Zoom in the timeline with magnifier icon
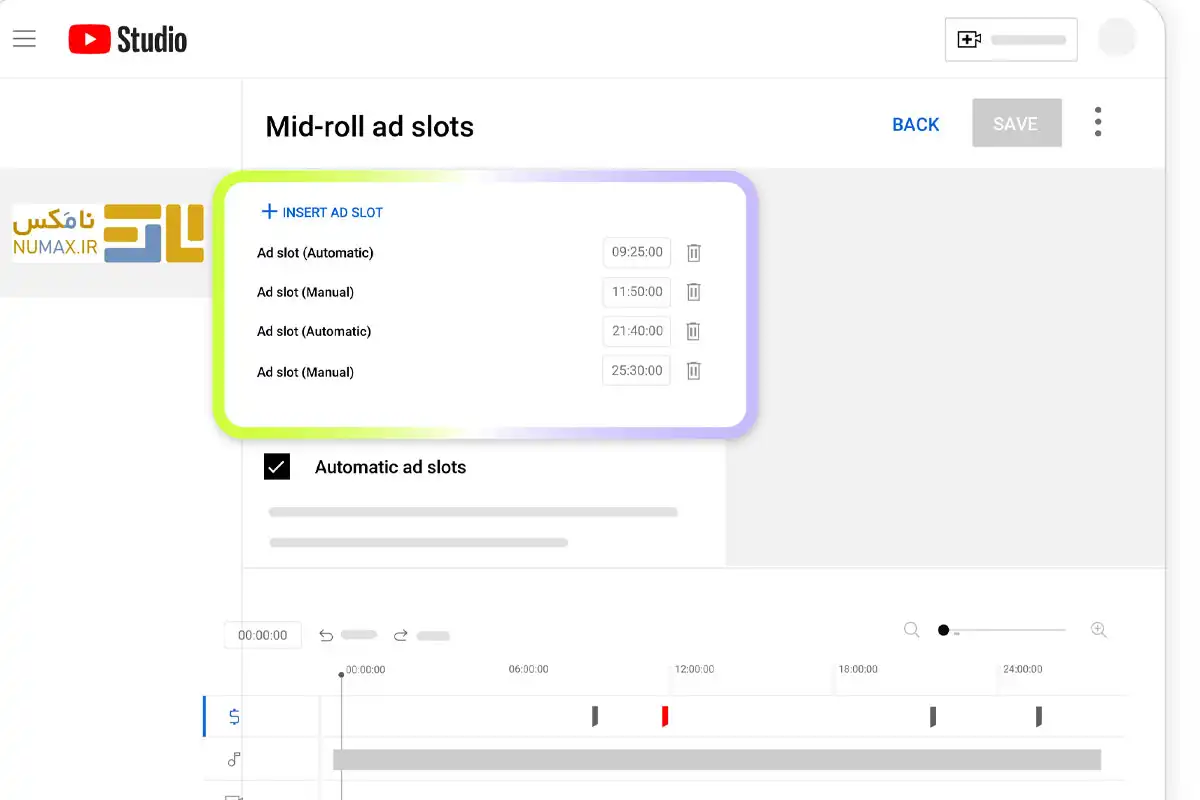The height and width of the screenshot is (800, 1200). point(1099,630)
